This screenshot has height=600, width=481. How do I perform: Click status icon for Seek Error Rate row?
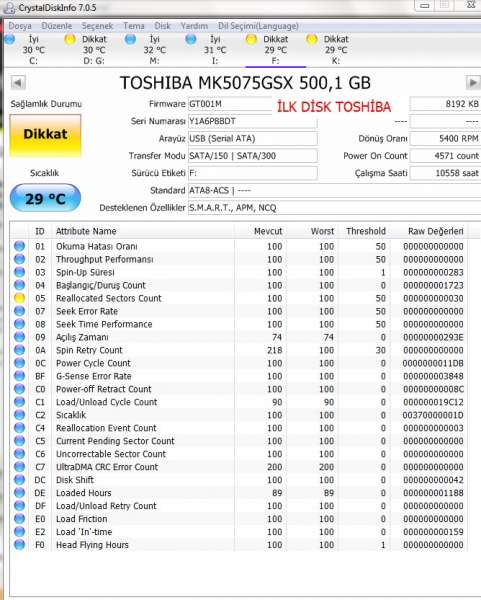pos(20,311)
